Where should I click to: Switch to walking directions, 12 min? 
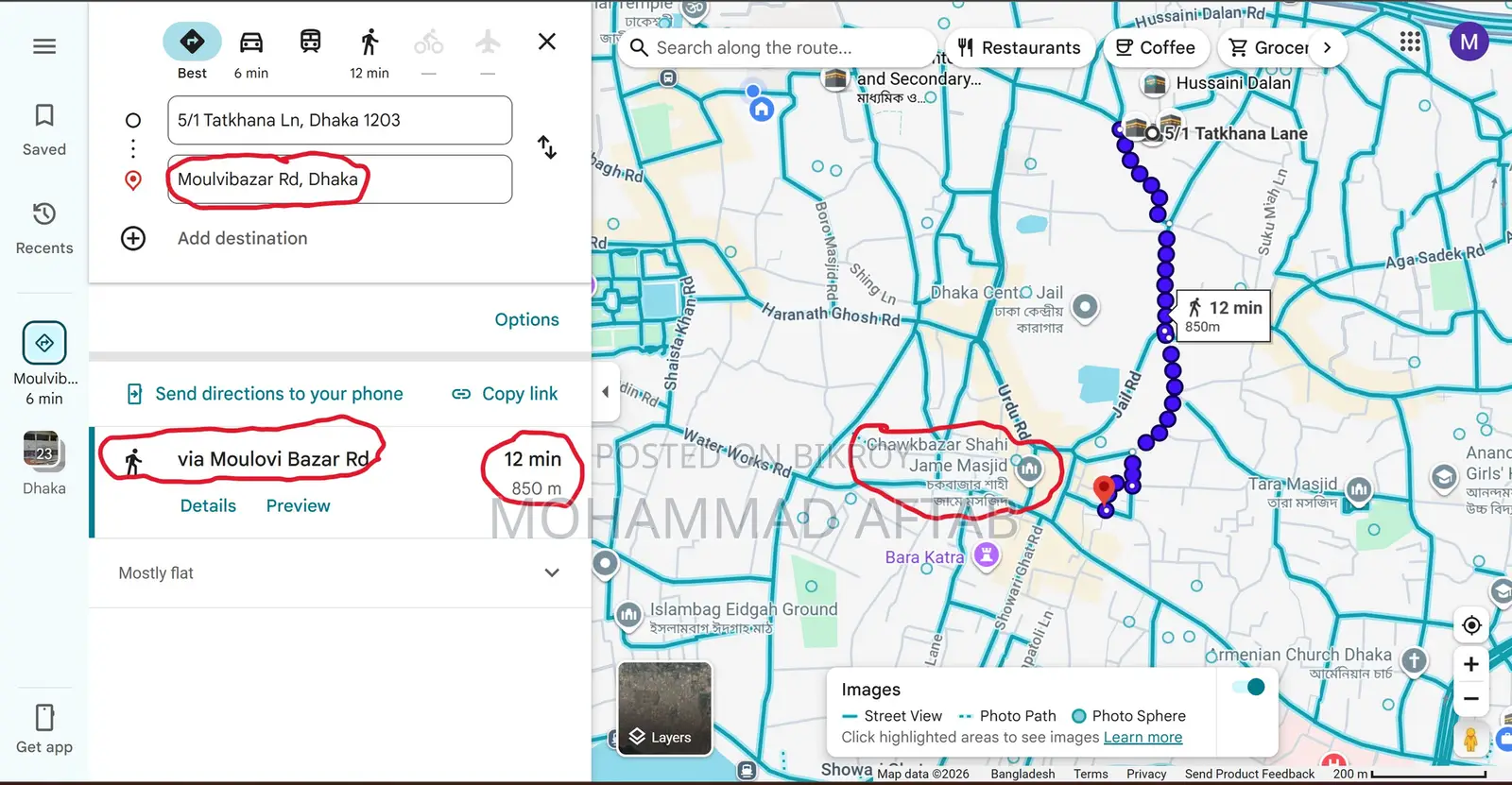pos(369,52)
